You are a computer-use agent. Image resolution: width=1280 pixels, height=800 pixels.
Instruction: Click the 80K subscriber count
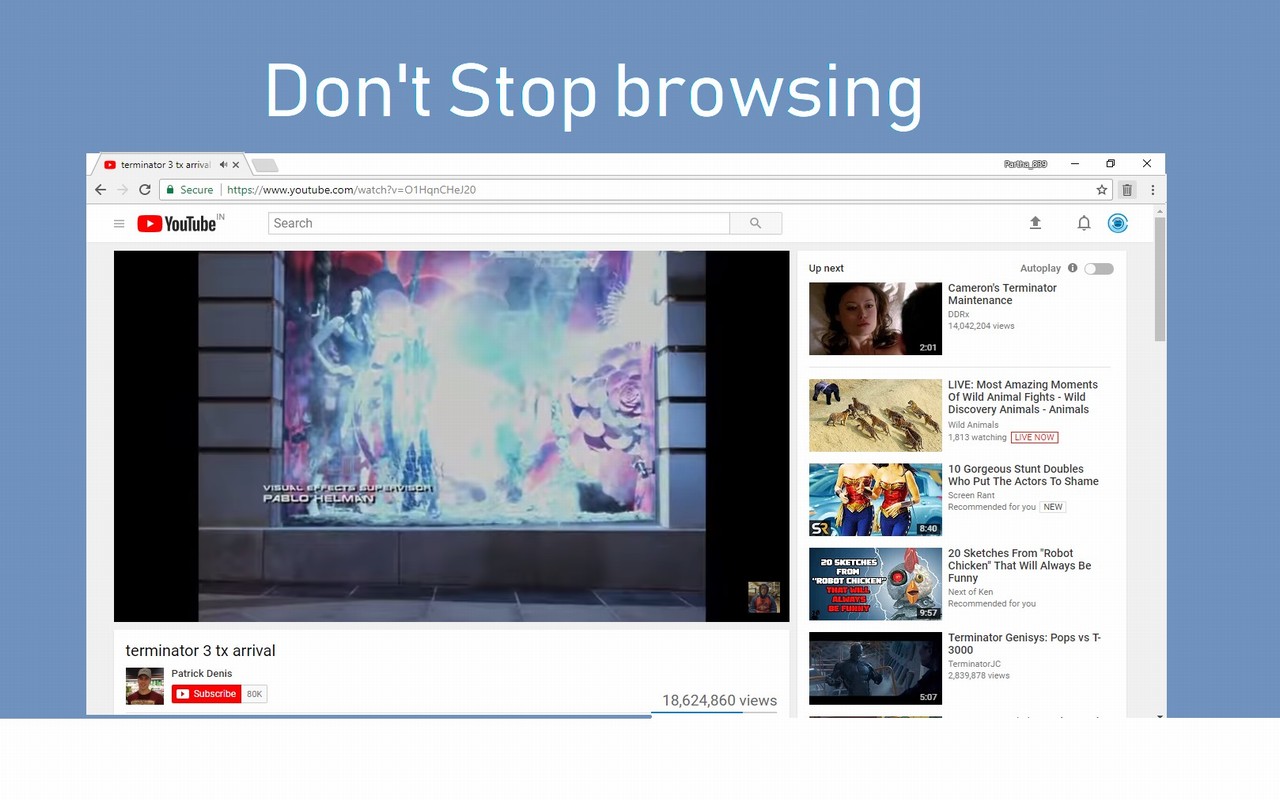pyautogui.click(x=254, y=694)
